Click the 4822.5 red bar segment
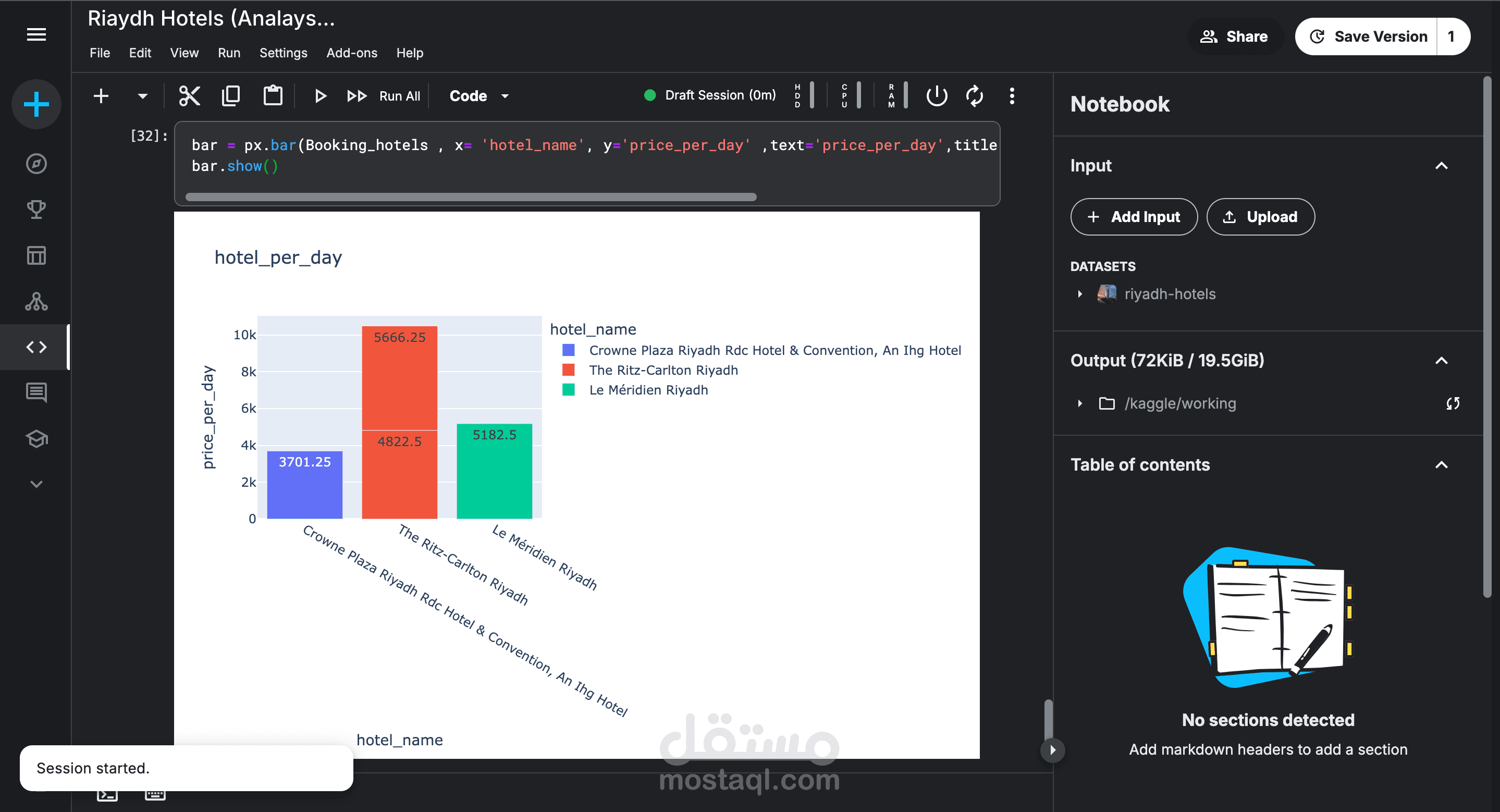Viewport: 1500px width, 812px height. click(x=399, y=474)
